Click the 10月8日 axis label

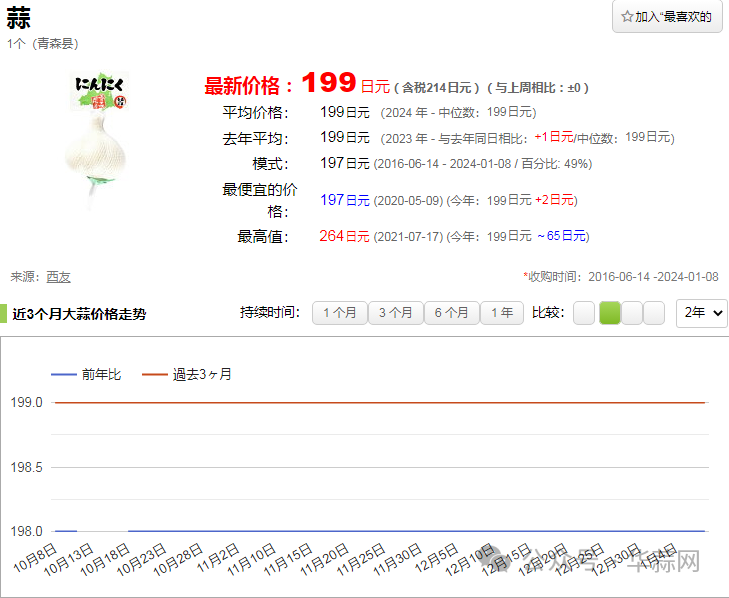click(34, 558)
